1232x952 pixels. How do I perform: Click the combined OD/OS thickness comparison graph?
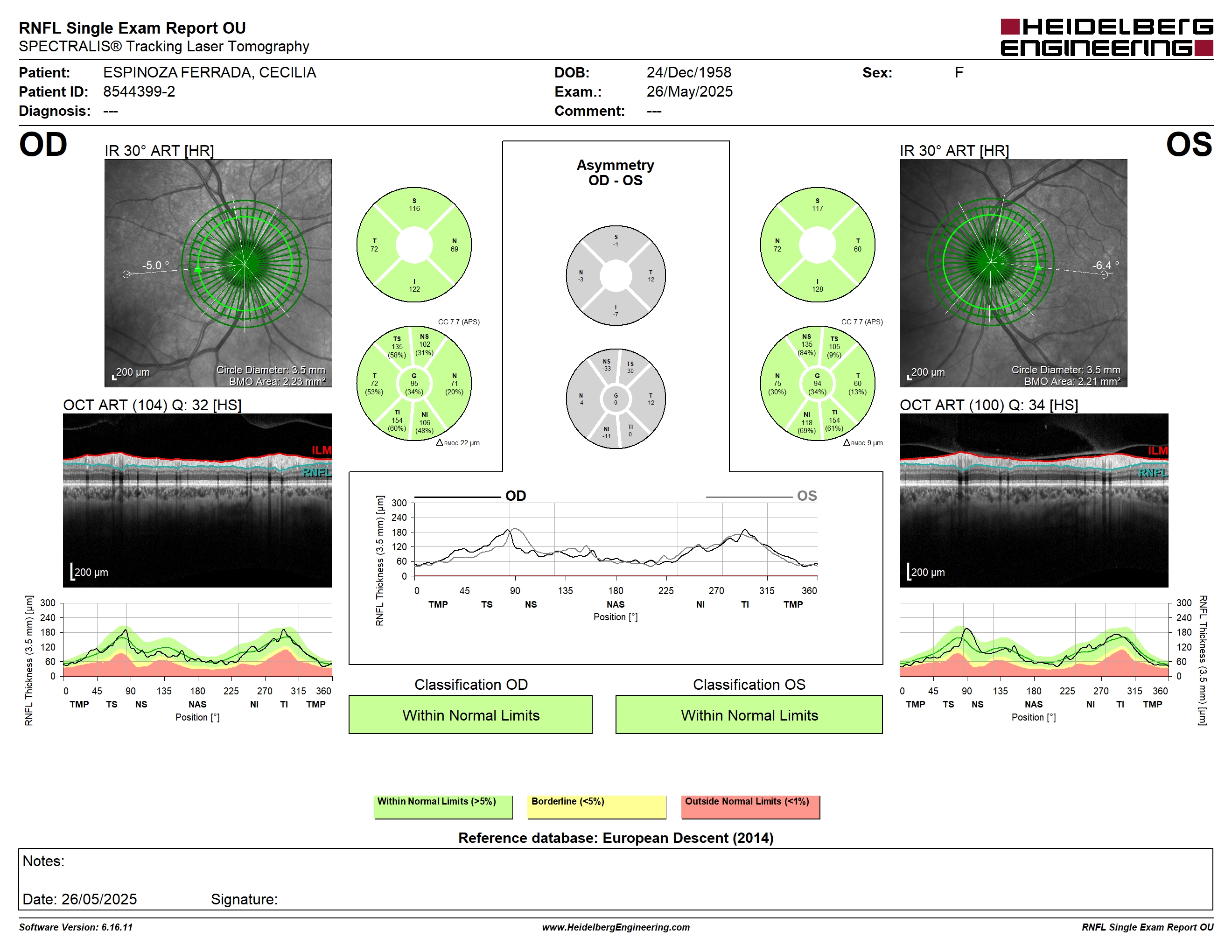point(616,539)
